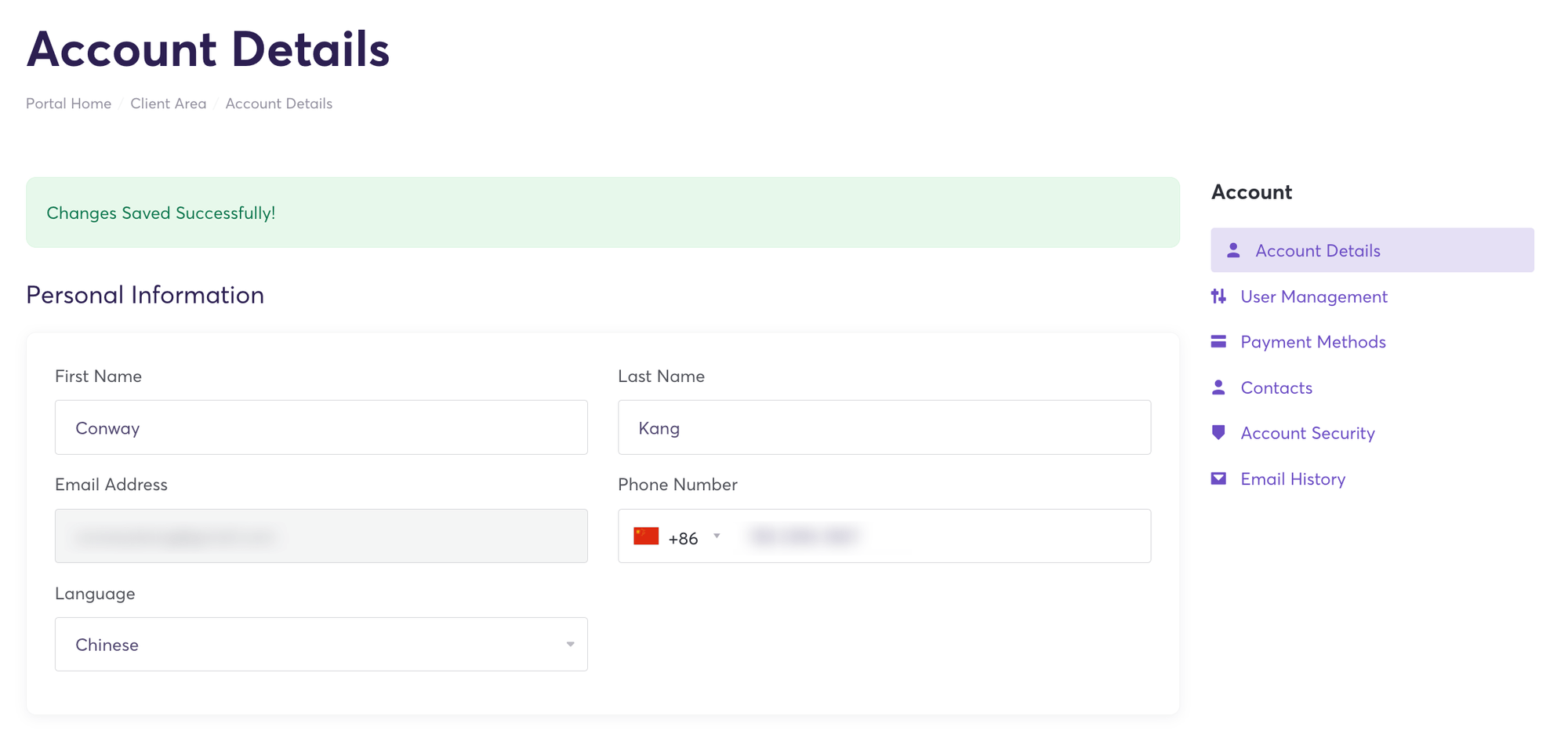Open Contacts from the Account menu
The width and height of the screenshot is (1568, 738).
1276,387
